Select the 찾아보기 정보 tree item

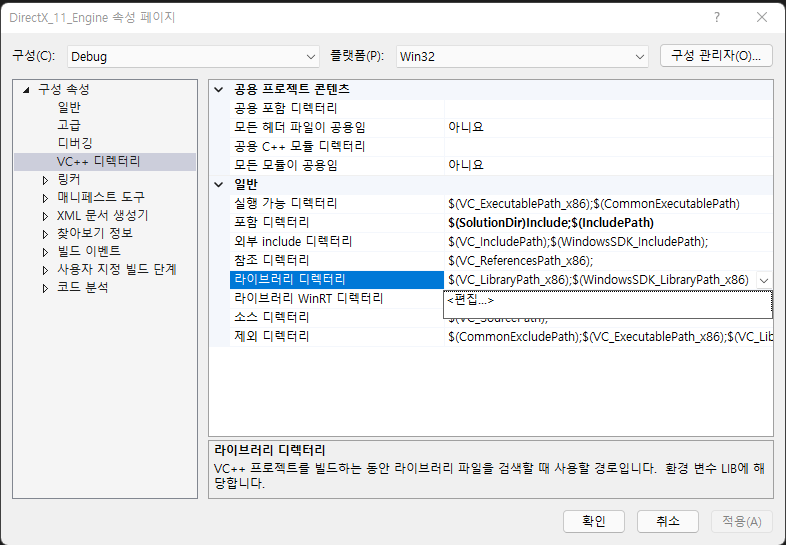click(x=95, y=234)
